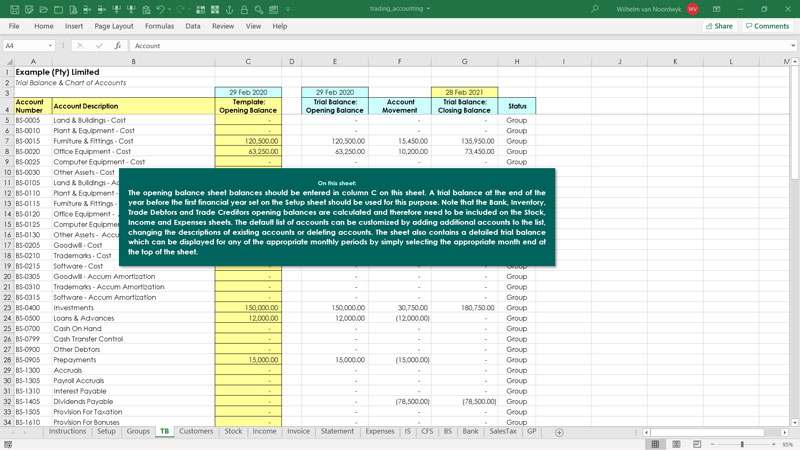
Task: Open ribbon display options icon
Action: [x=716, y=9]
